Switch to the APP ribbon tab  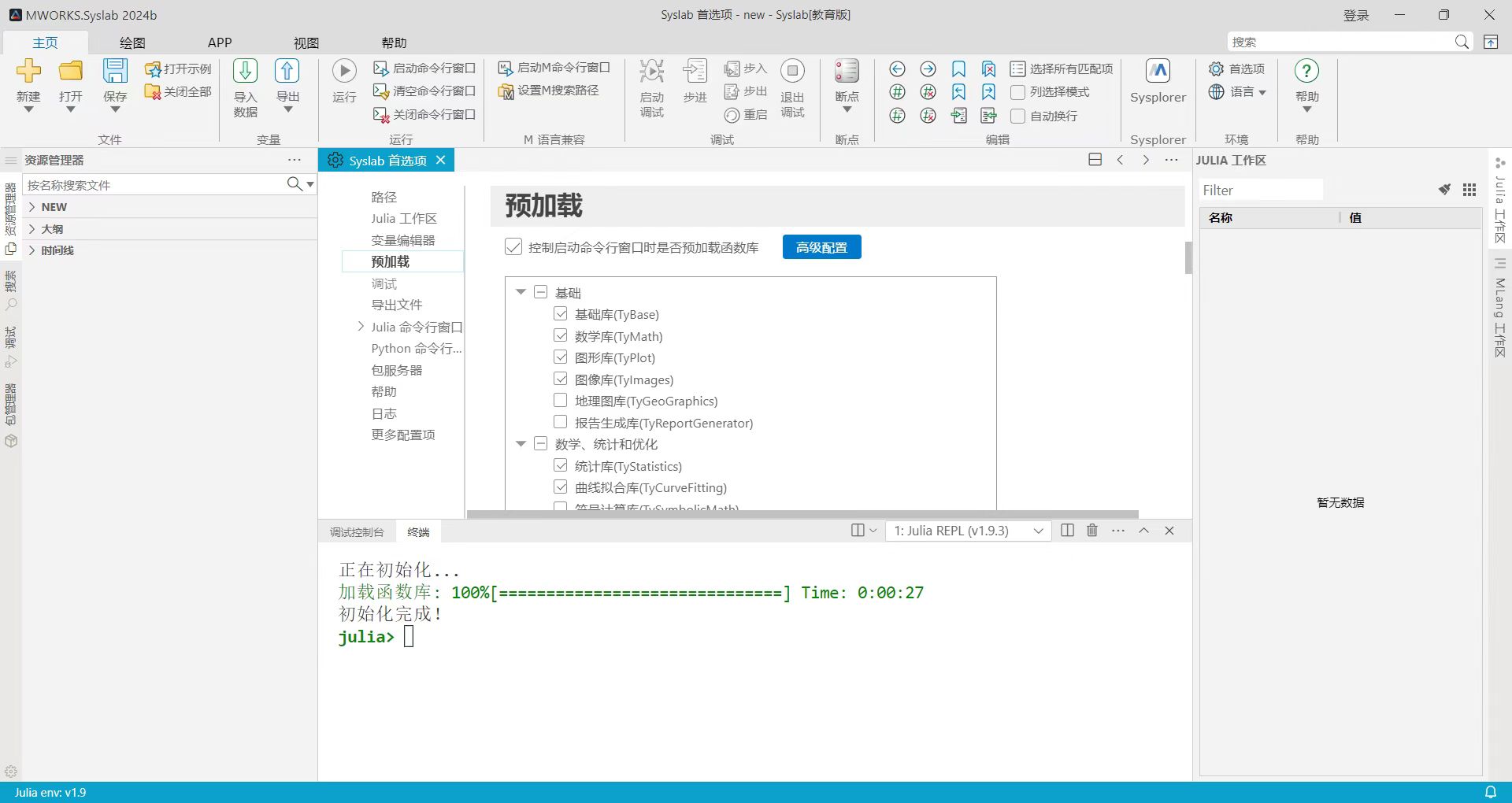(220, 43)
